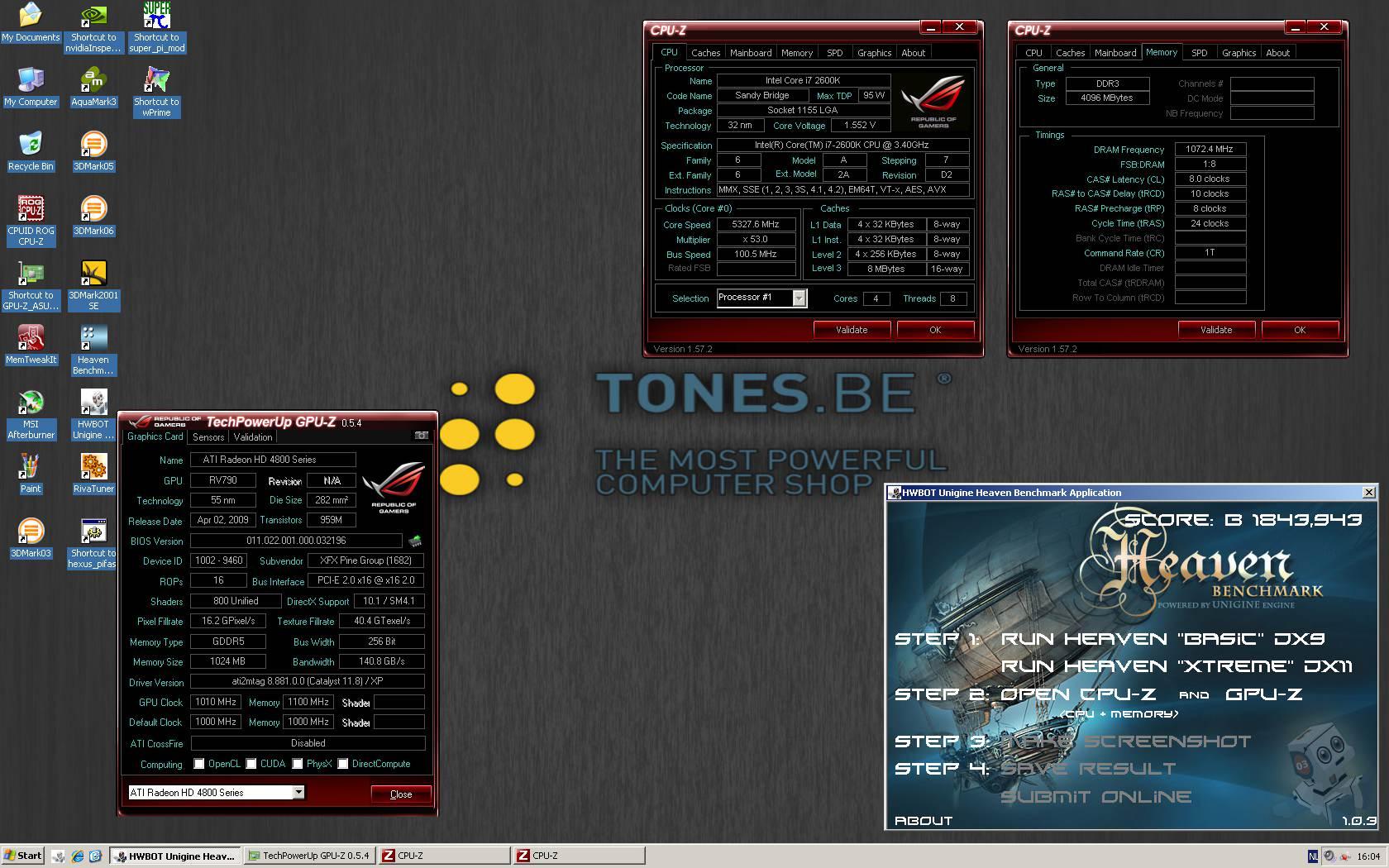Launch HWBOT Unigine desktop icon
This screenshot has height=868, width=1389.
tap(93, 414)
